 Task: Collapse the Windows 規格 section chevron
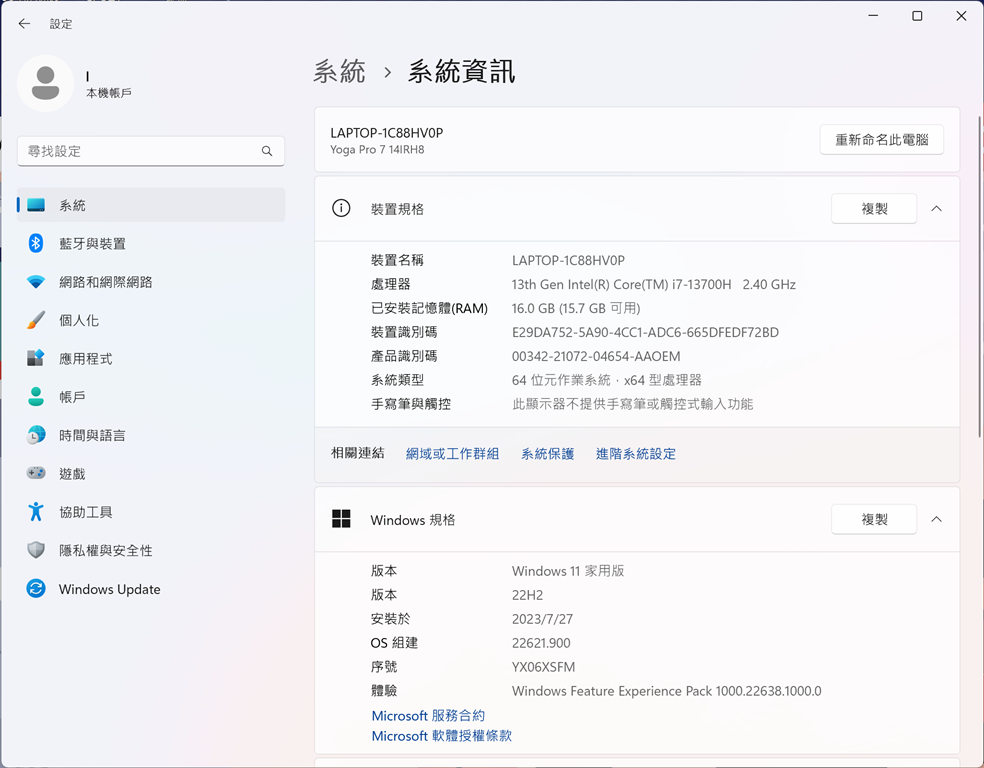coord(936,520)
